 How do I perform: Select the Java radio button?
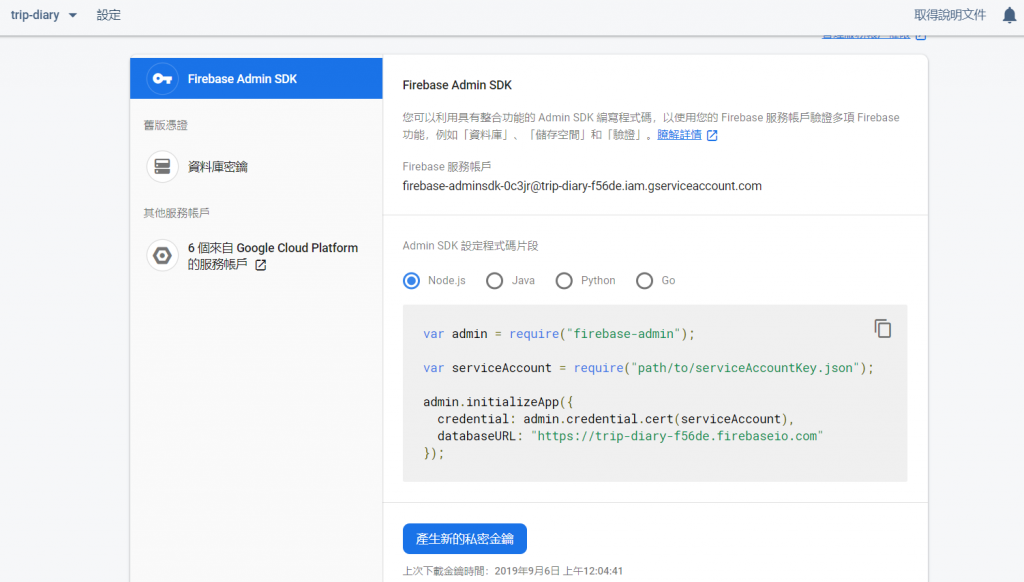pos(494,281)
